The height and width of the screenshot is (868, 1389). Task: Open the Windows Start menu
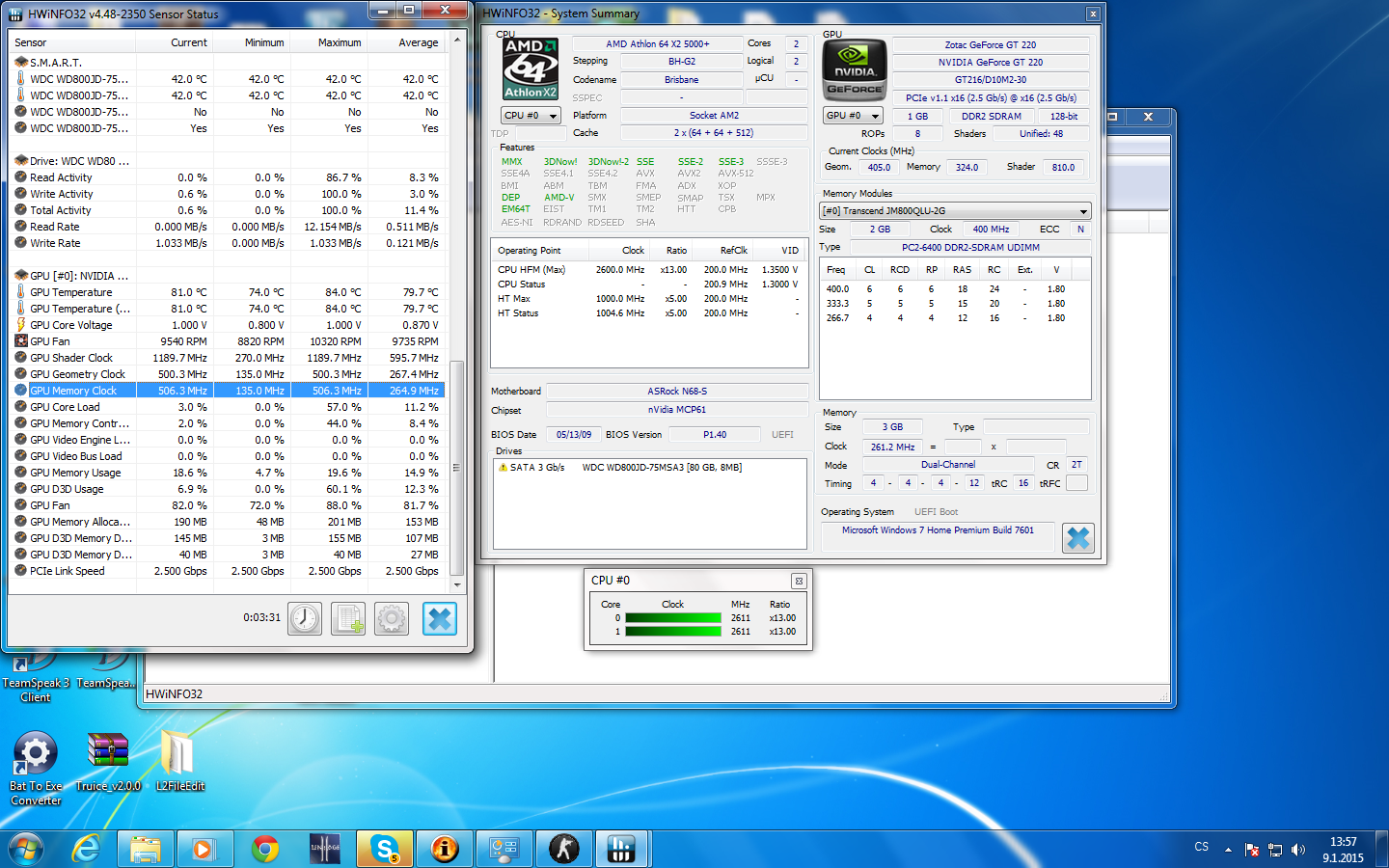coord(26,849)
